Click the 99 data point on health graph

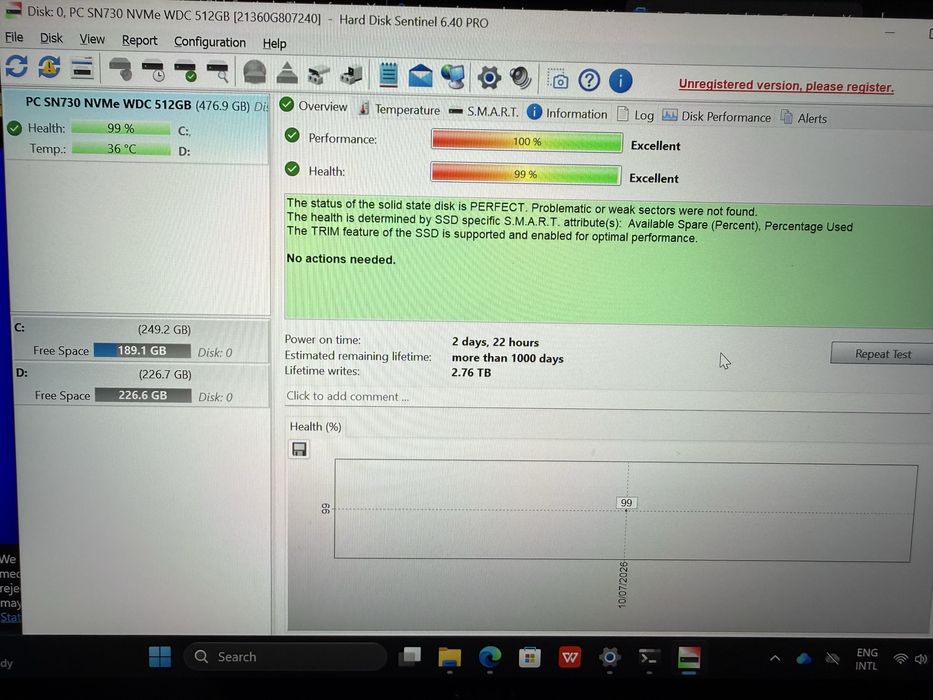[626, 503]
